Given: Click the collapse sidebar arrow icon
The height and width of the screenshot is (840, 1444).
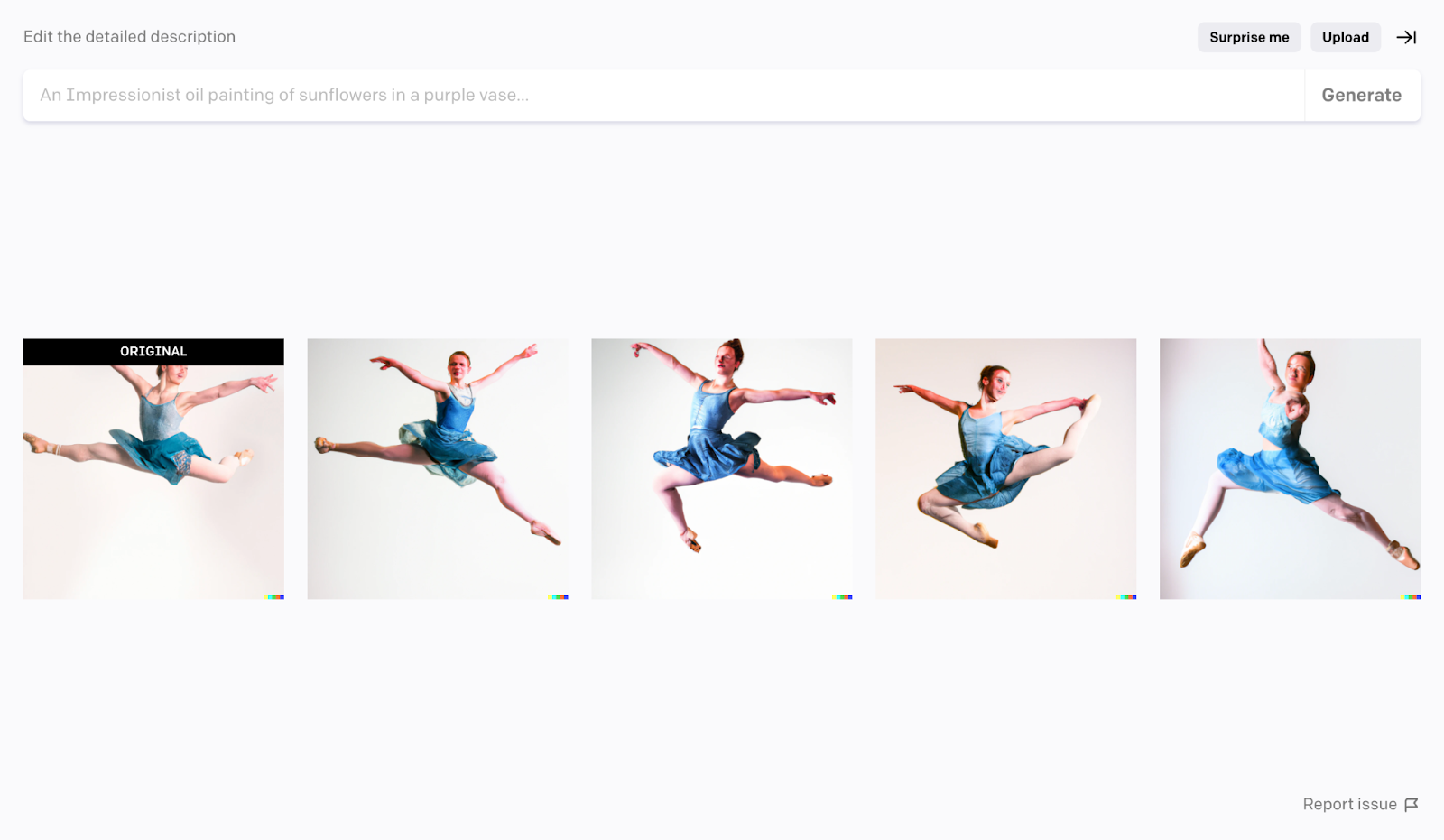Looking at the screenshot, I should 1406,37.
